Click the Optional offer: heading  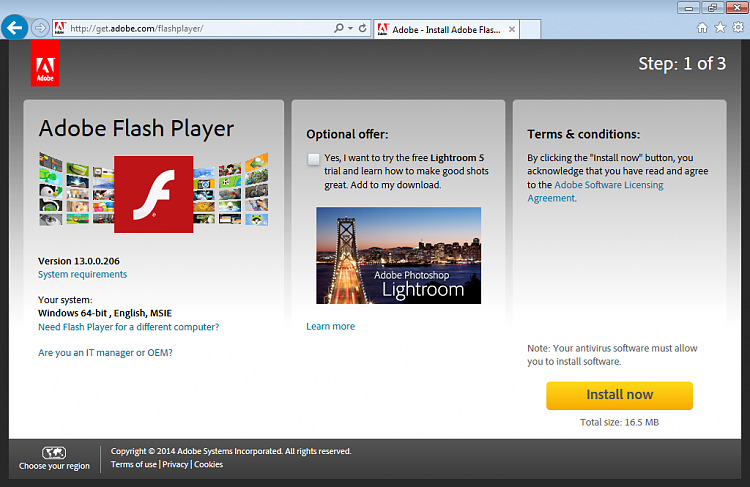click(x=347, y=134)
